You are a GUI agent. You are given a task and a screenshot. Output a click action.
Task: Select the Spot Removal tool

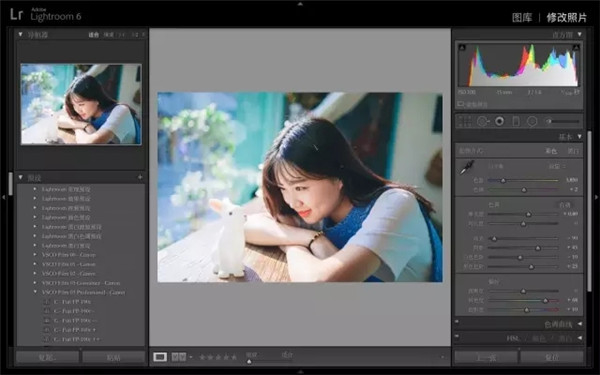click(483, 122)
